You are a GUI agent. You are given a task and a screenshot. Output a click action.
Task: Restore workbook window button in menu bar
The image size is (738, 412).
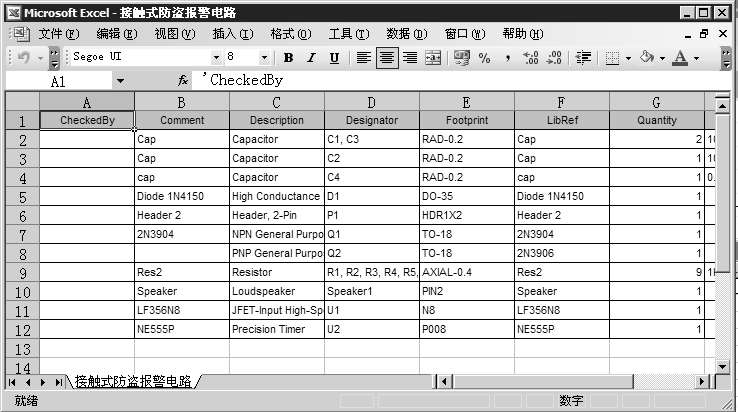pos(704,33)
